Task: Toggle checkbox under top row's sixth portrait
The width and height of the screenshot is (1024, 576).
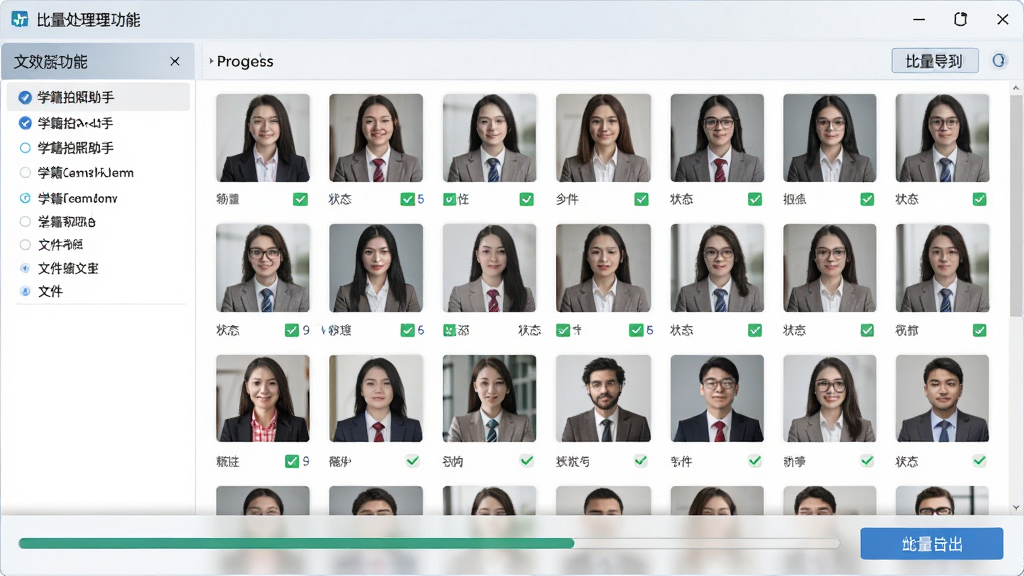Action: pyautogui.click(x=867, y=199)
